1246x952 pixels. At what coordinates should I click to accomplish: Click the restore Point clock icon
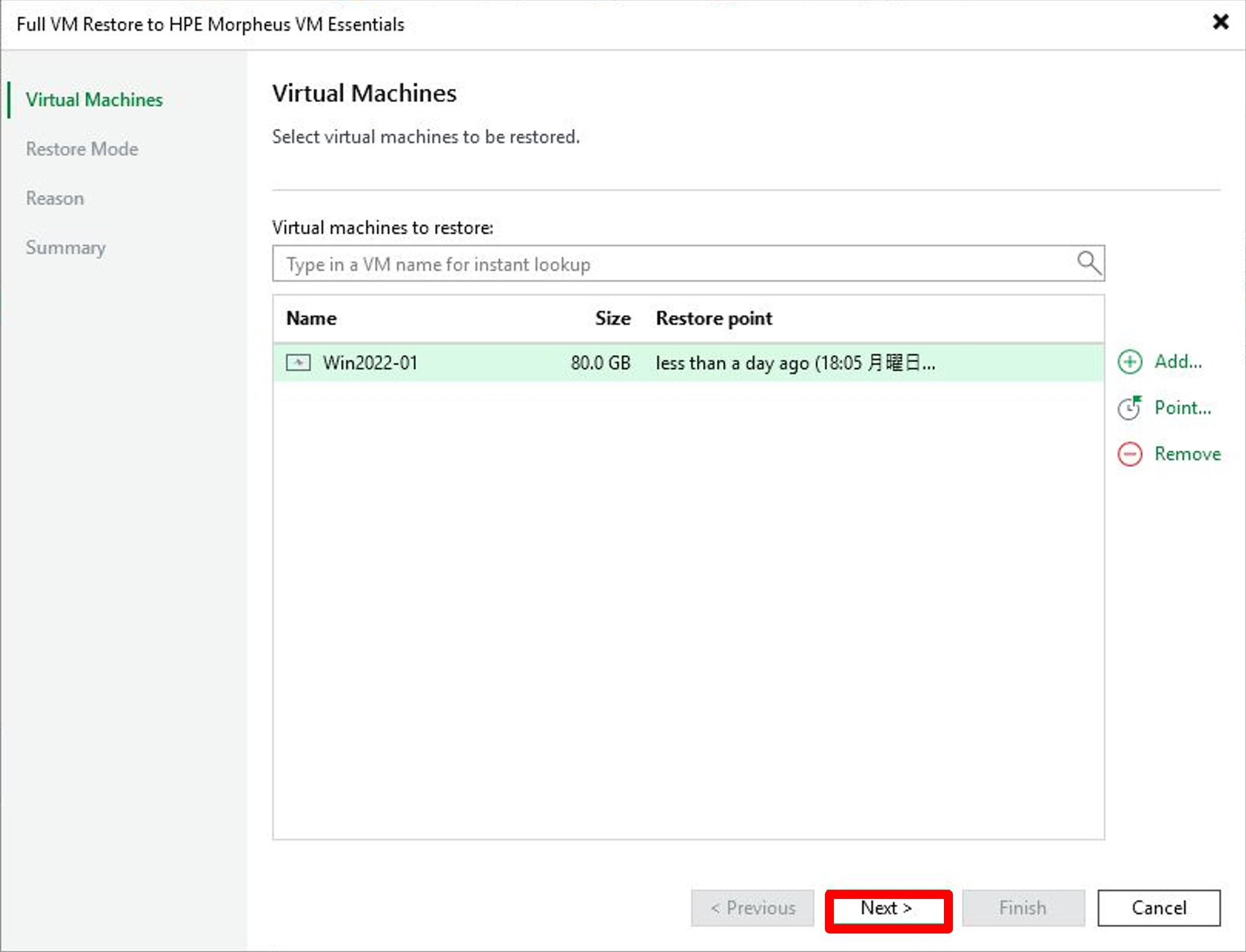click(1130, 408)
